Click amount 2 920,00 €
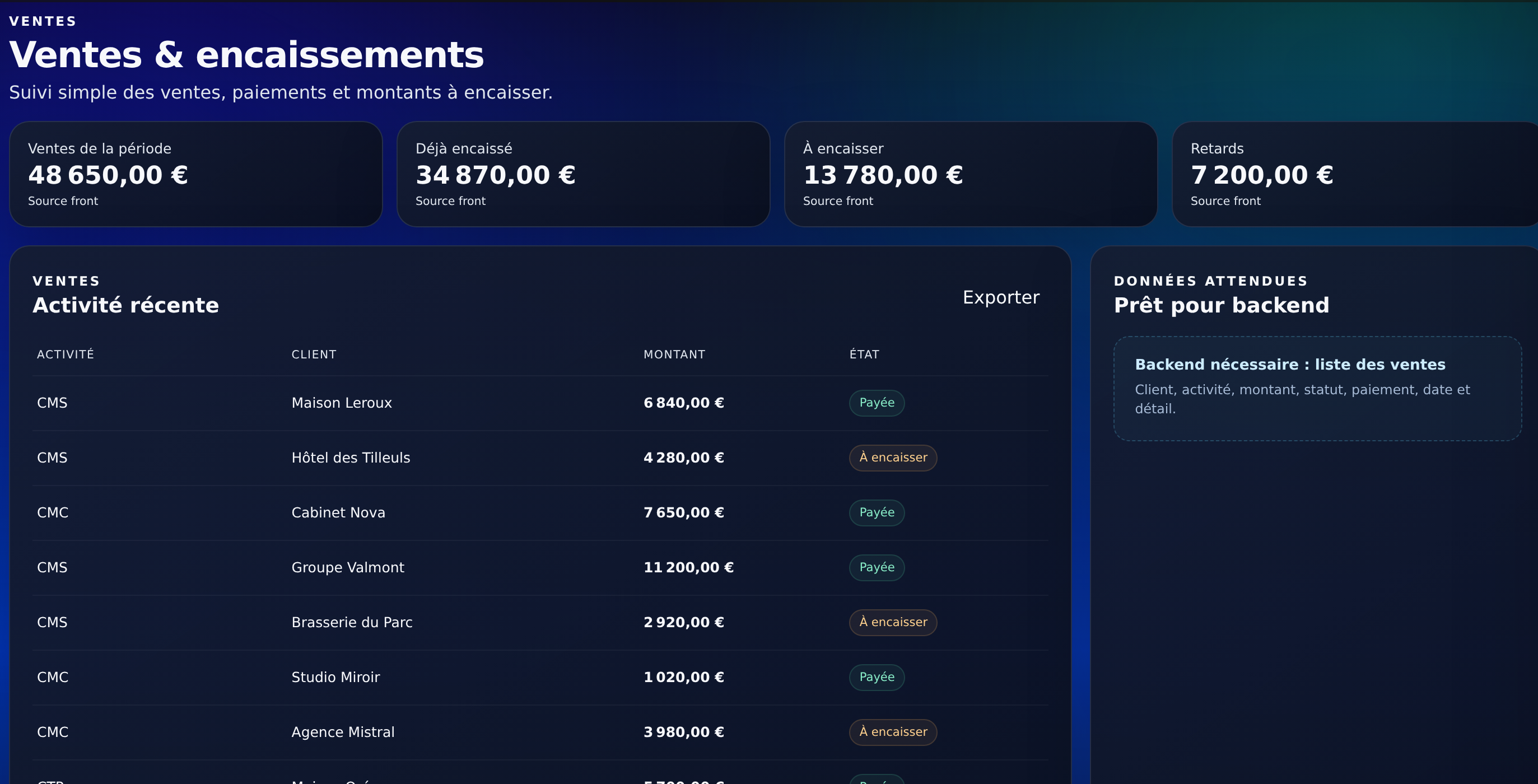This screenshot has height=784, width=1538. 684,623
